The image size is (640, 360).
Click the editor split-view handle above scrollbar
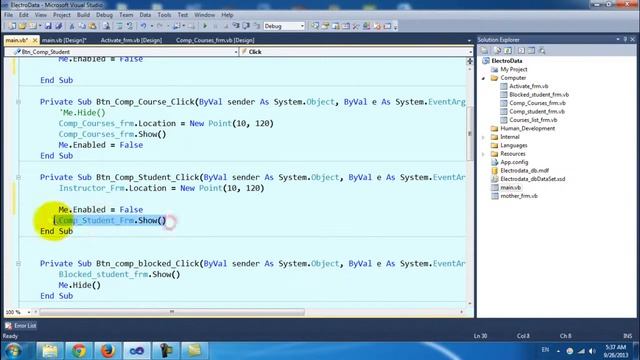[x=470, y=61]
